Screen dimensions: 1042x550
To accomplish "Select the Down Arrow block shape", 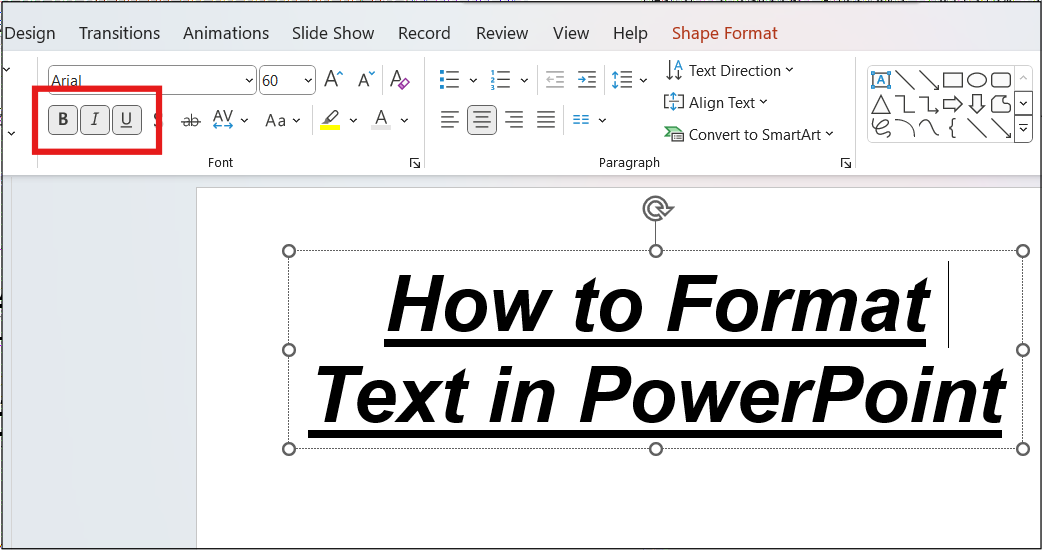I will pos(976,104).
